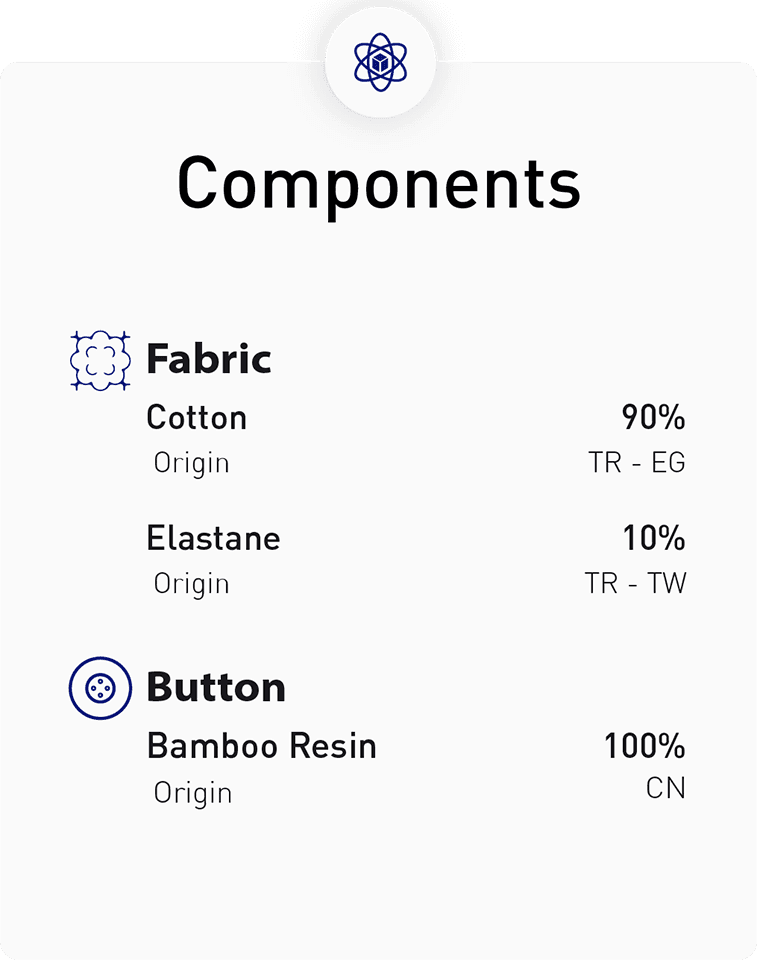Viewport: 757px width, 960px height.
Task: Click the button component icon
Action: pos(101,687)
